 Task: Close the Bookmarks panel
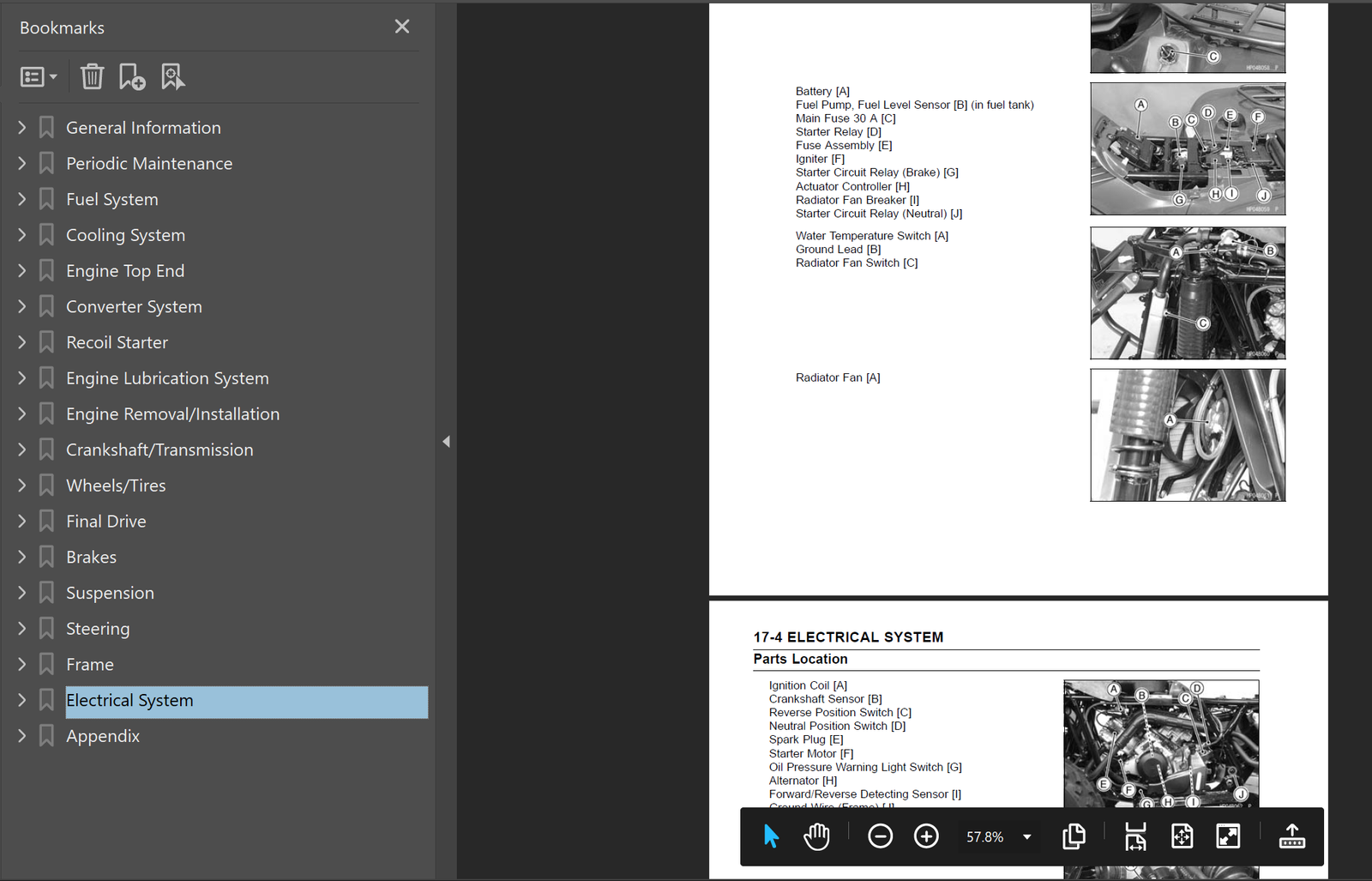pyautogui.click(x=402, y=27)
